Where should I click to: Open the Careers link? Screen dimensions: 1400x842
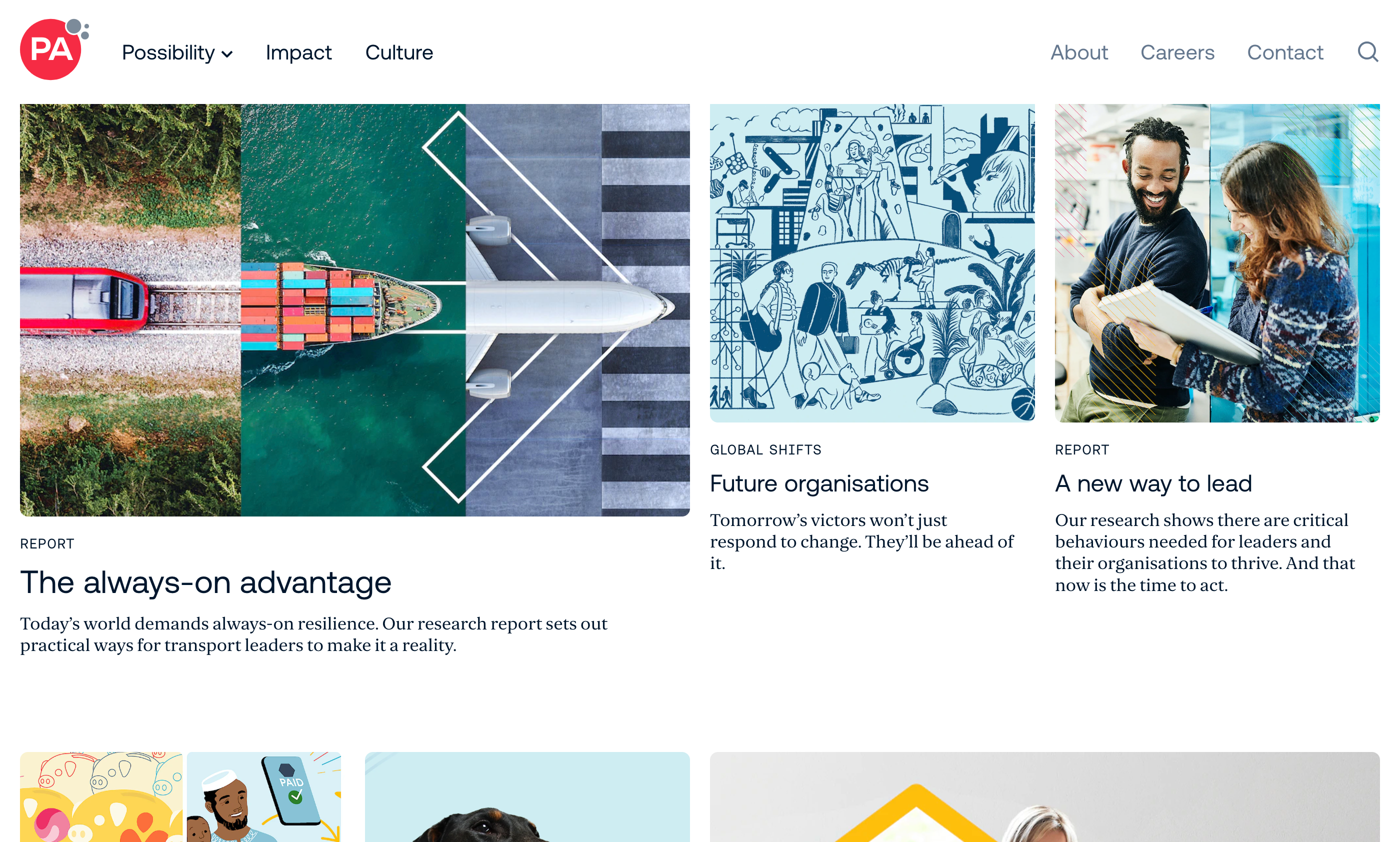[1177, 53]
